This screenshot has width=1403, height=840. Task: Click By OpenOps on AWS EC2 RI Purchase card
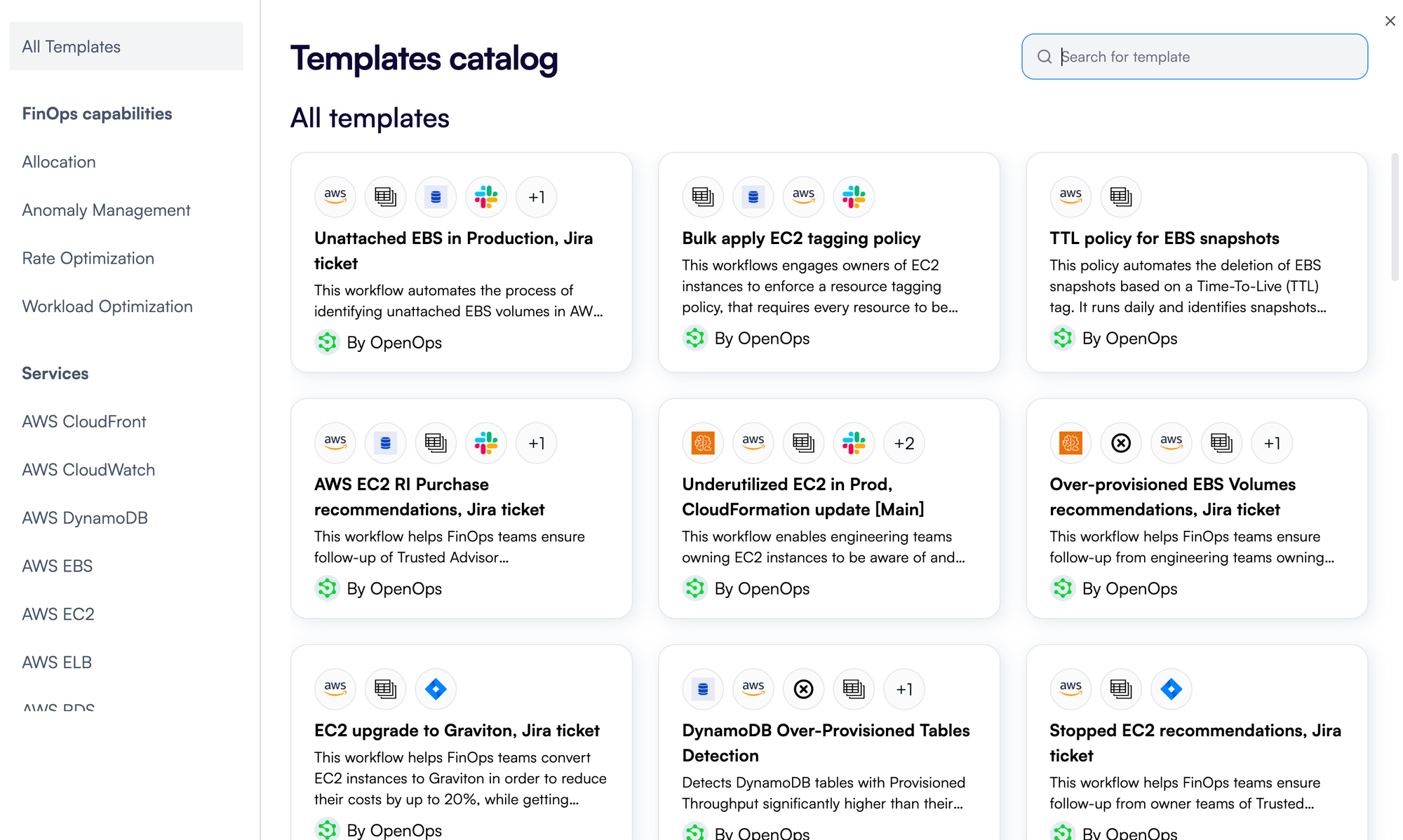click(x=394, y=588)
